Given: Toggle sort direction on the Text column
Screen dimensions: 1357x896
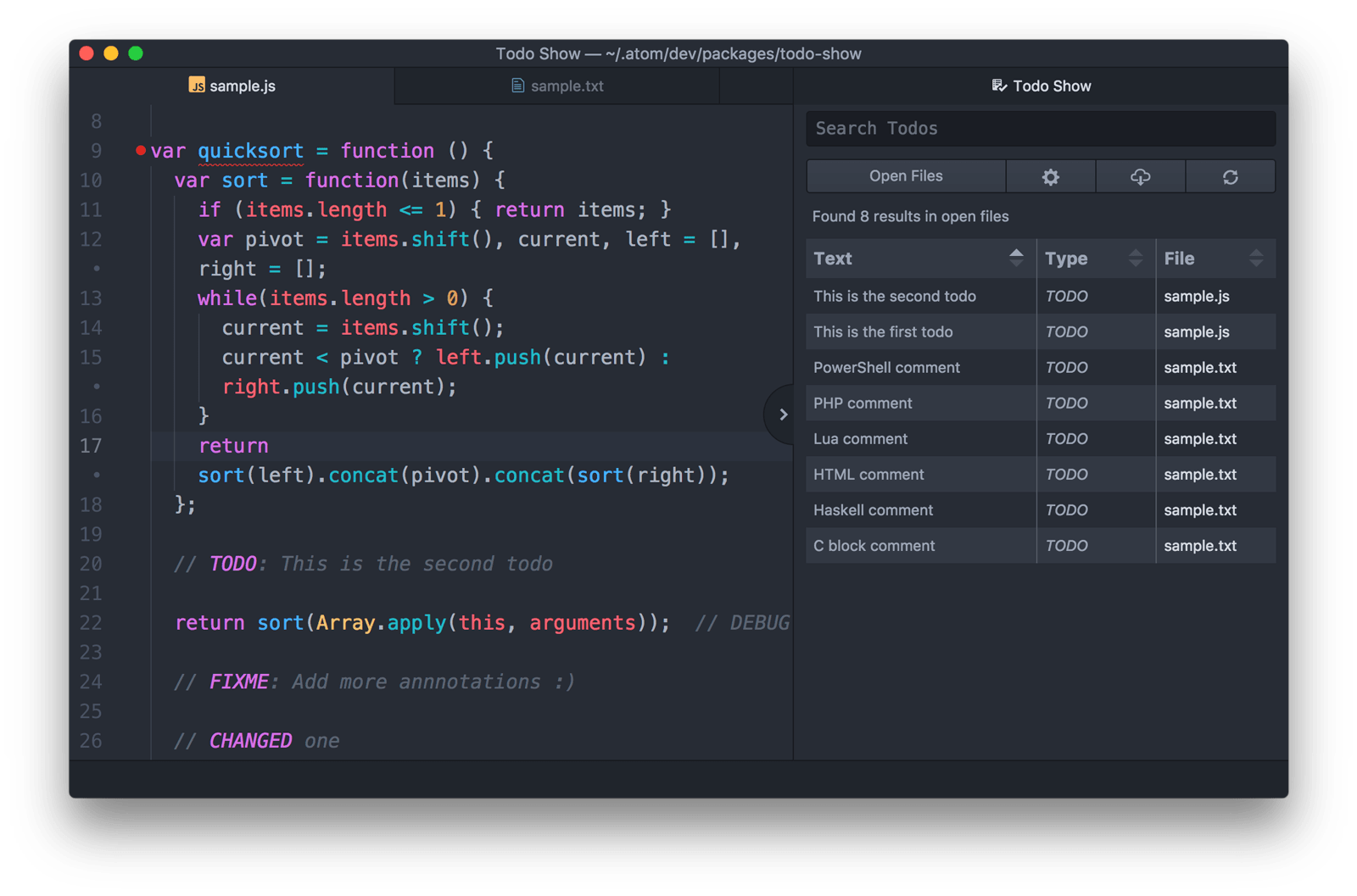Looking at the screenshot, I should [1017, 259].
